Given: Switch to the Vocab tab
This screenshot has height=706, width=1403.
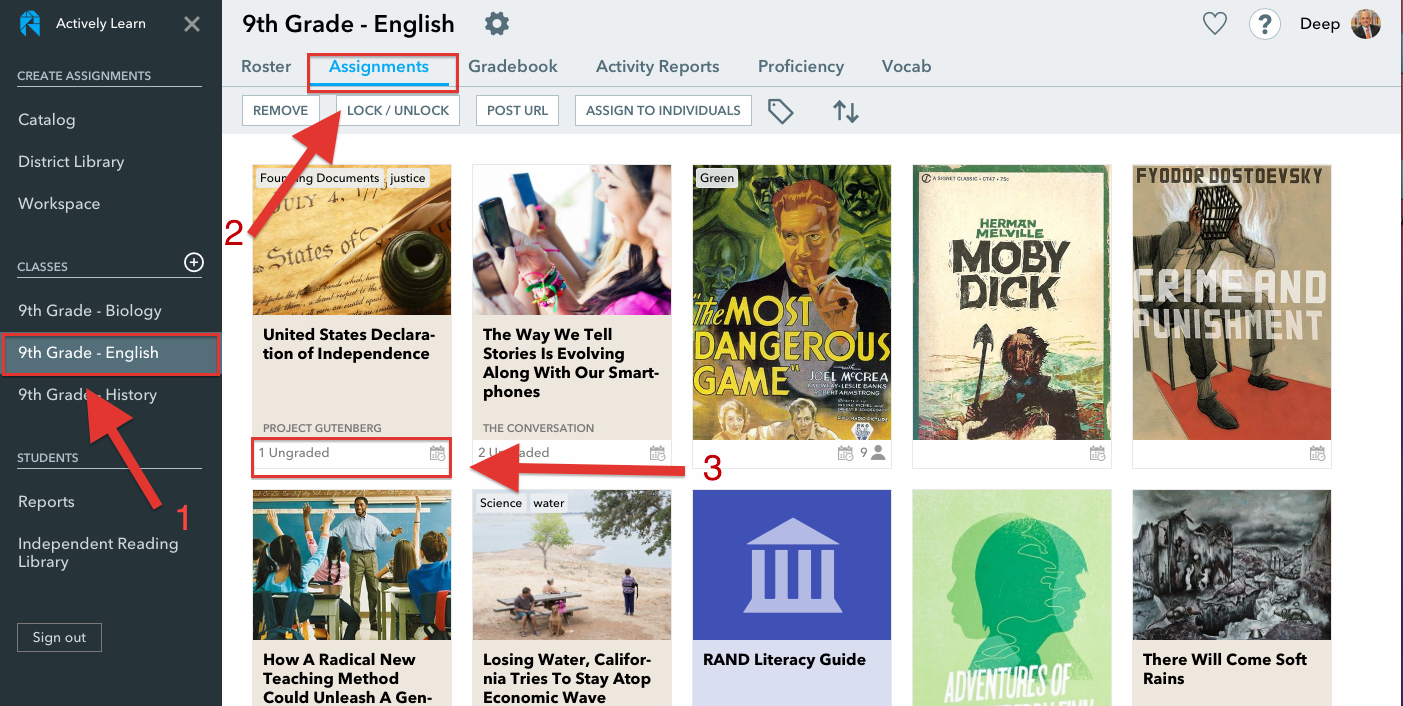Looking at the screenshot, I should coord(907,67).
